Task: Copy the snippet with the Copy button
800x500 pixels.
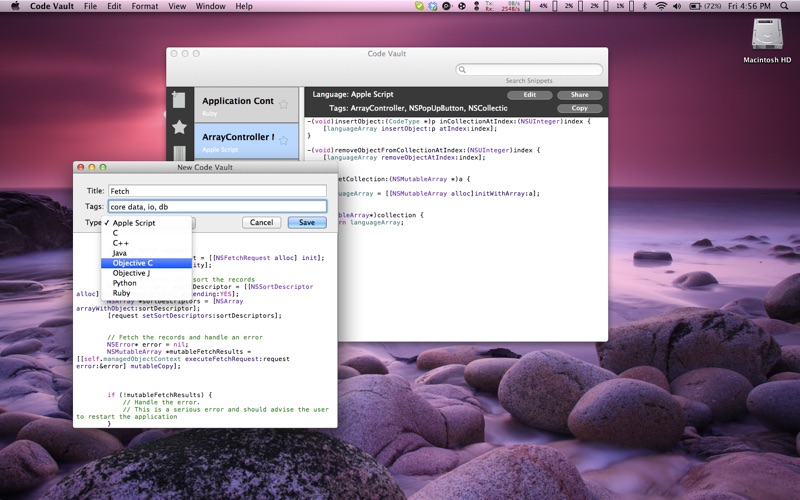Action: click(x=580, y=108)
